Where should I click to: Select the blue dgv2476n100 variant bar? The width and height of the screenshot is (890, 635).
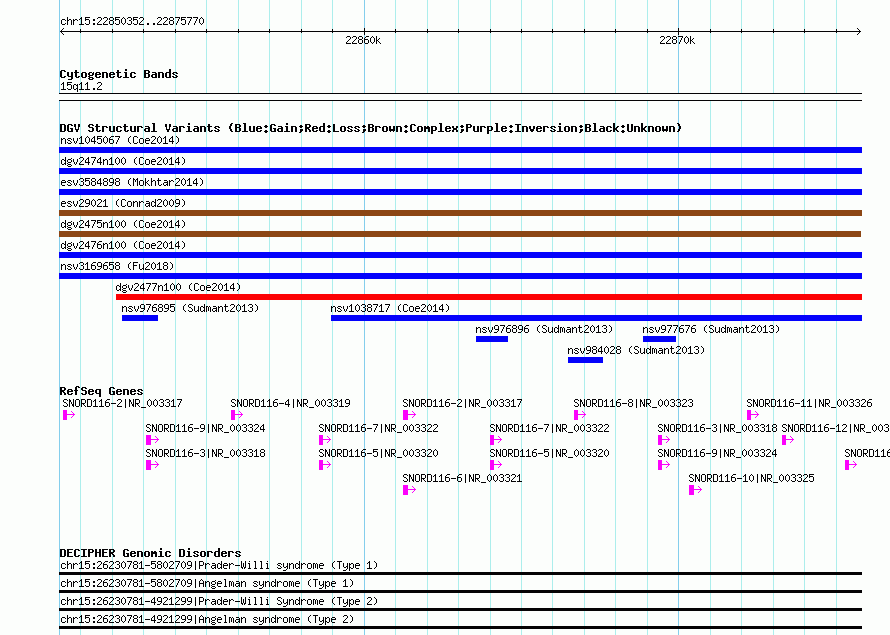[460, 255]
